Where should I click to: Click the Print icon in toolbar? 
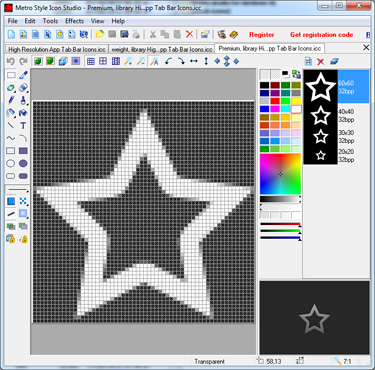[136, 34]
